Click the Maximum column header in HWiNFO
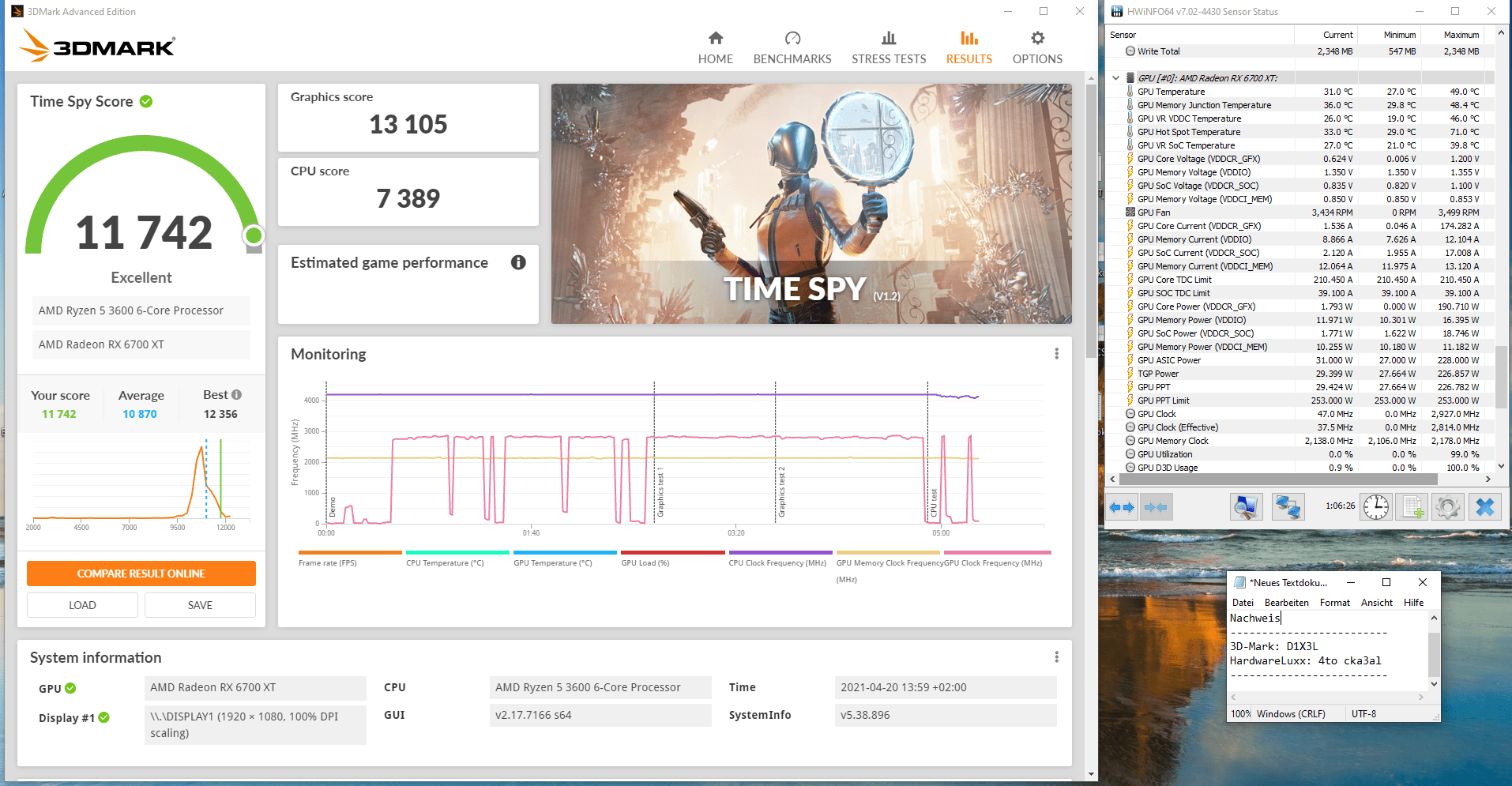Viewport: 1512px width, 786px height. [x=1451, y=35]
